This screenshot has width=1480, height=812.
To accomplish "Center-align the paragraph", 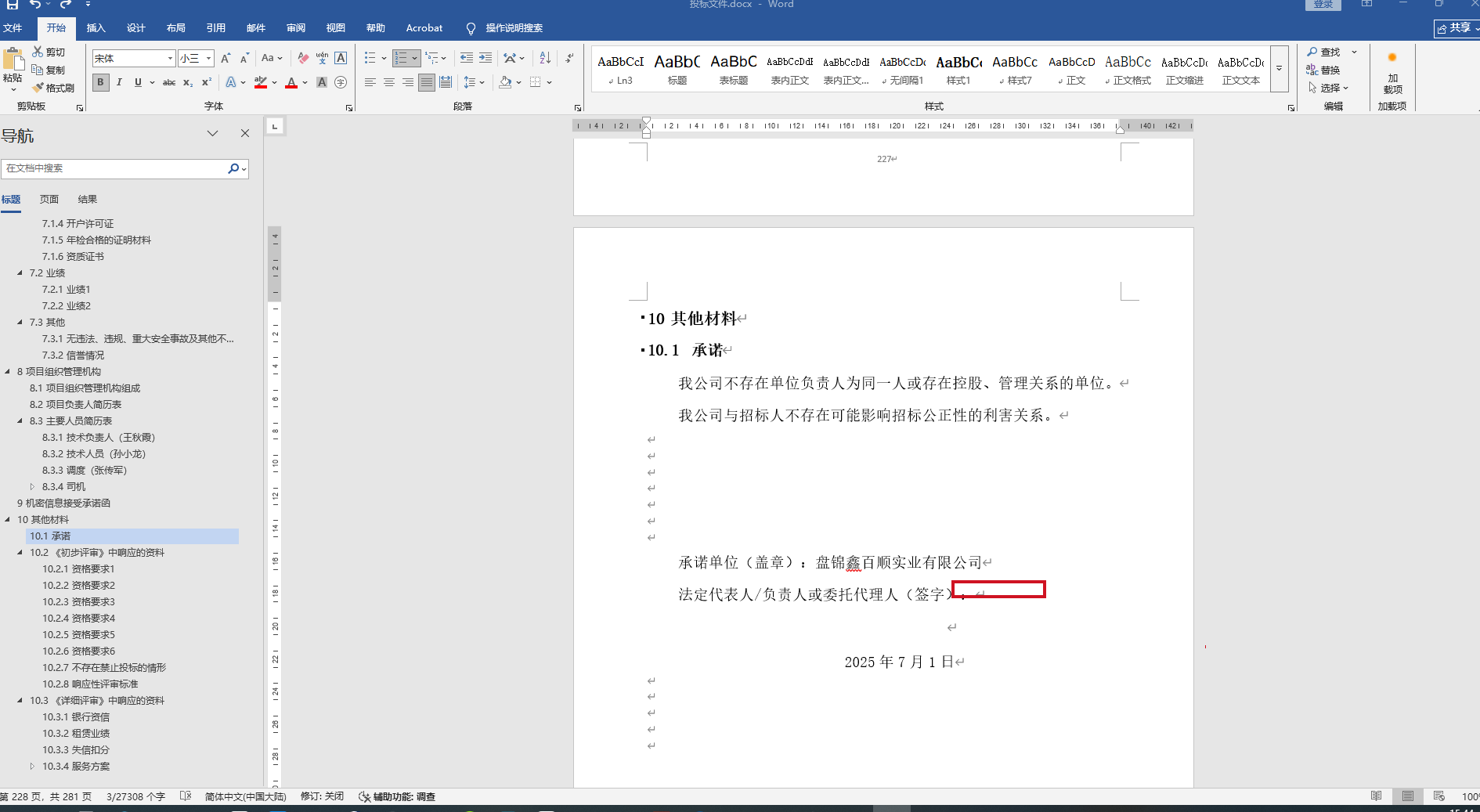I will point(389,82).
